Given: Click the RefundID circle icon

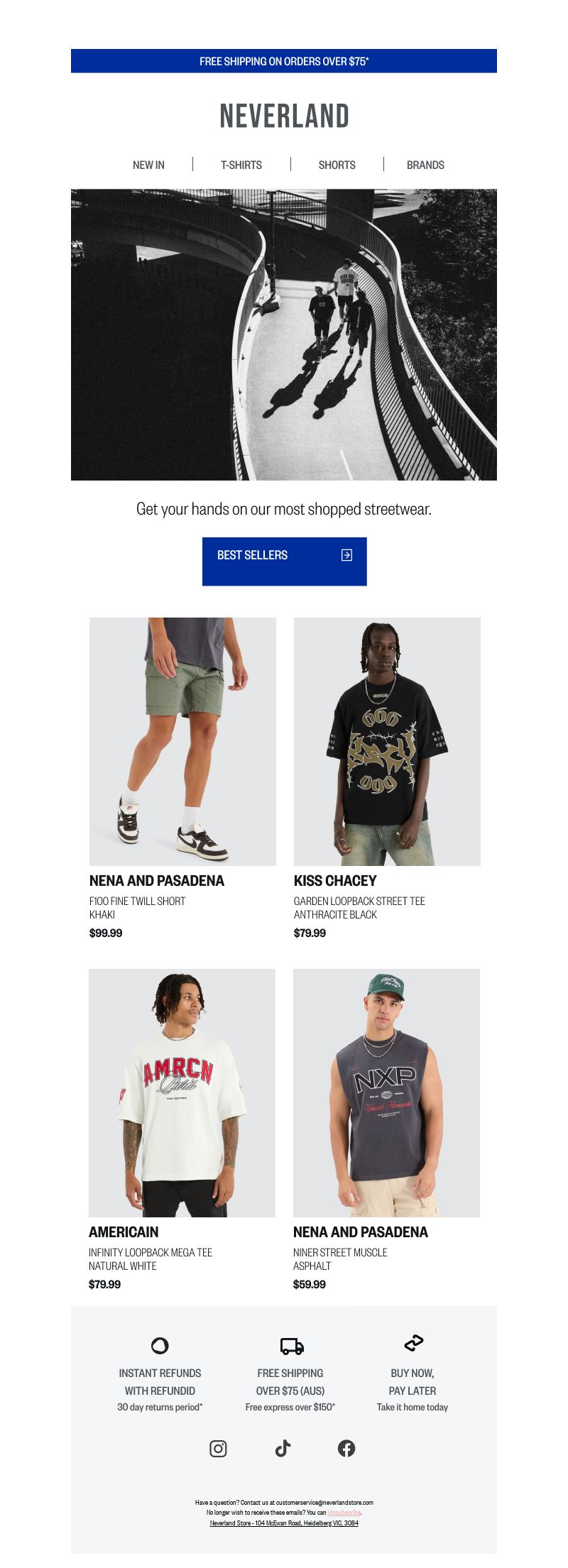Looking at the screenshot, I should (160, 1345).
